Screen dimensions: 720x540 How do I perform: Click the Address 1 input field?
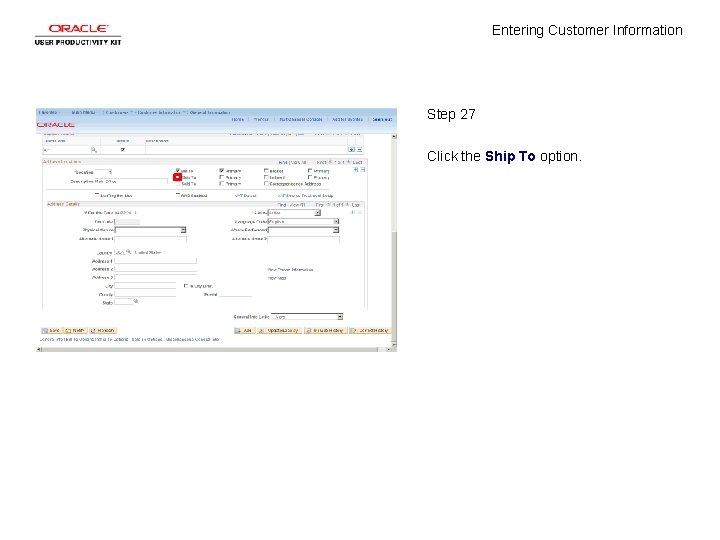(156, 261)
